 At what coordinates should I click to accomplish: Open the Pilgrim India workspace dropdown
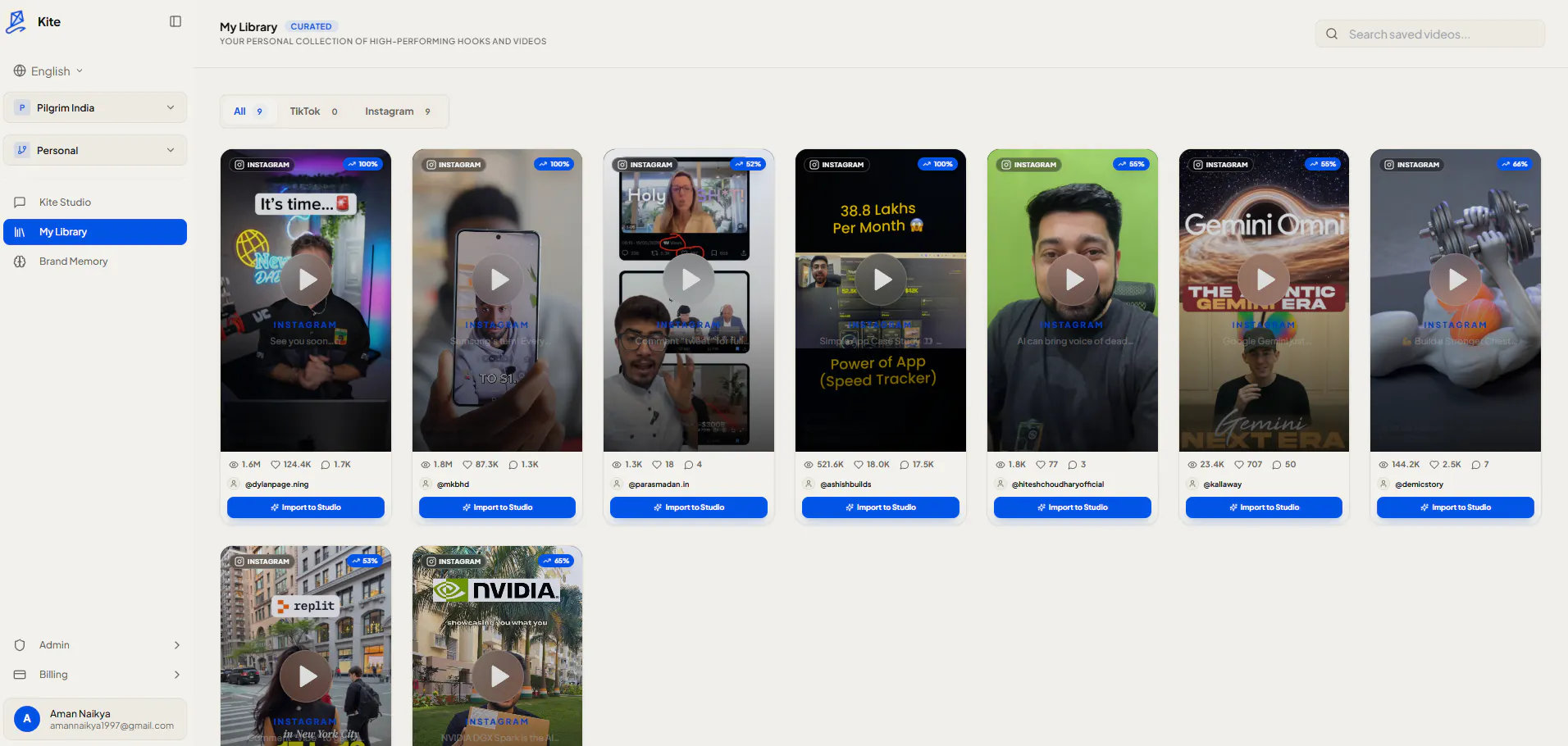click(x=95, y=107)
